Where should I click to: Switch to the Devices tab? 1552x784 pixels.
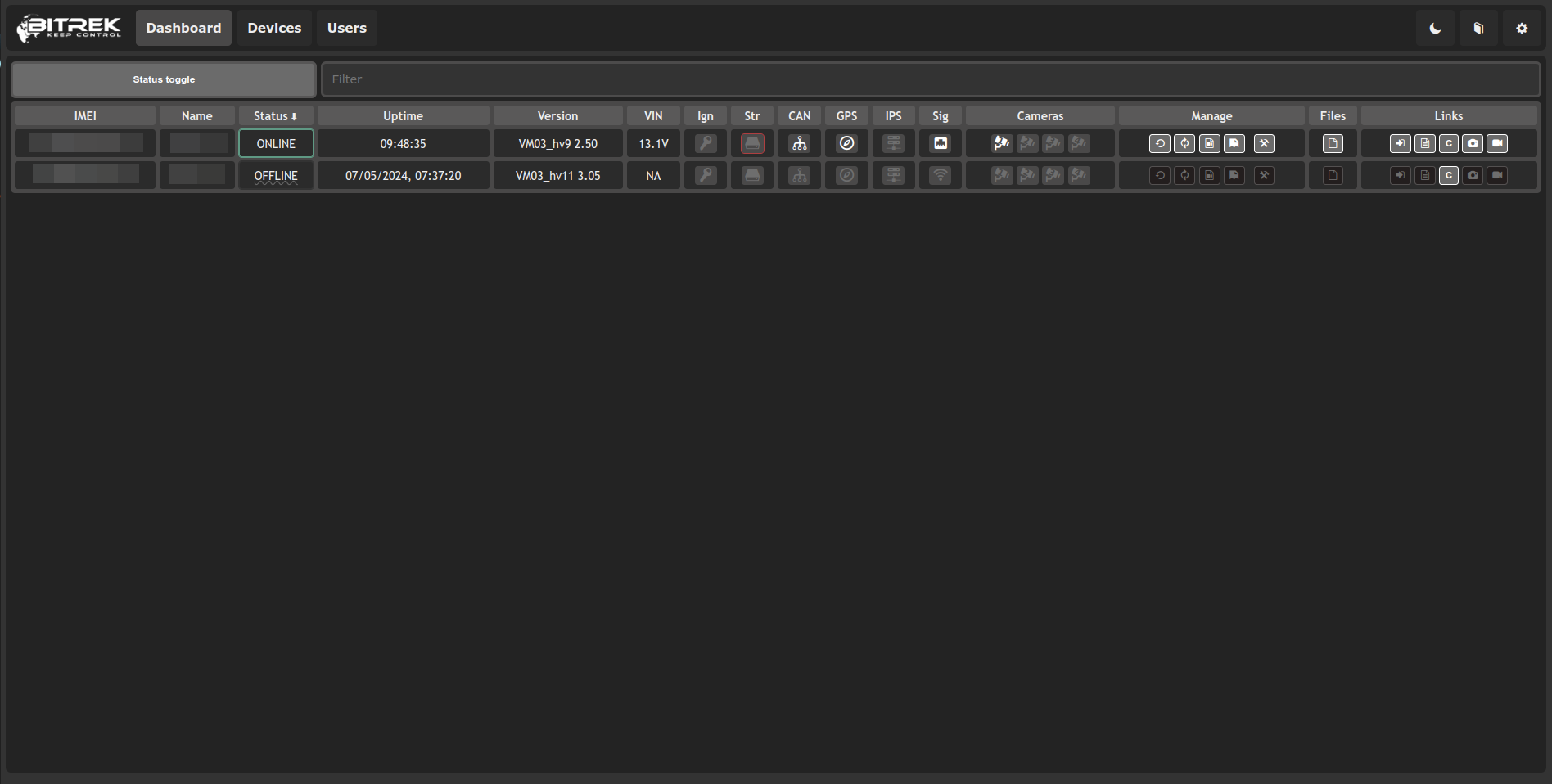pos(274,29)
